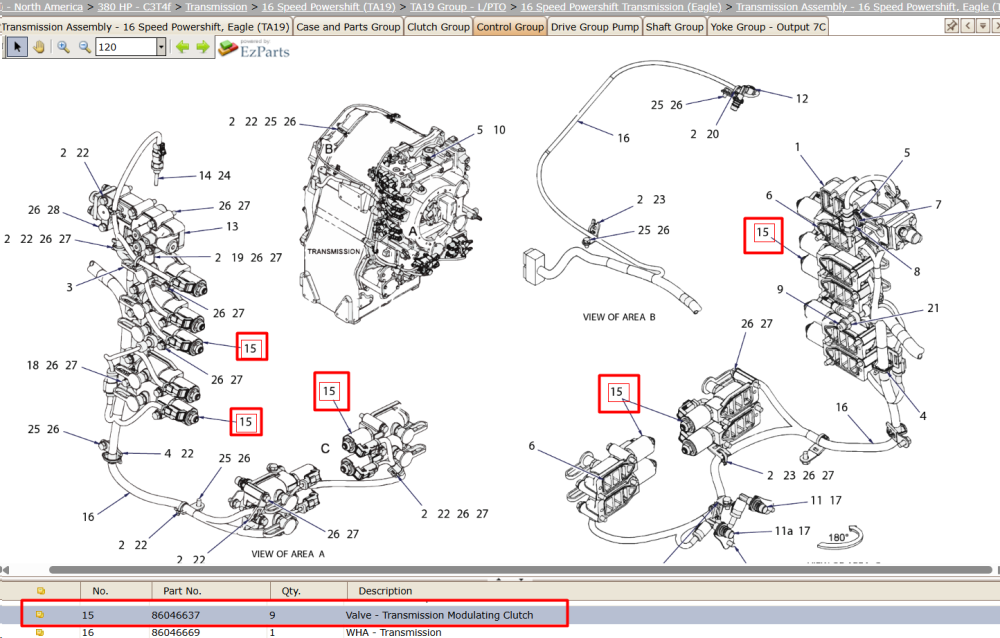The width and height of the screenshot is (1000, 638).
Task: Click callout 13 on the left assembly
Action: pos(232,226)
